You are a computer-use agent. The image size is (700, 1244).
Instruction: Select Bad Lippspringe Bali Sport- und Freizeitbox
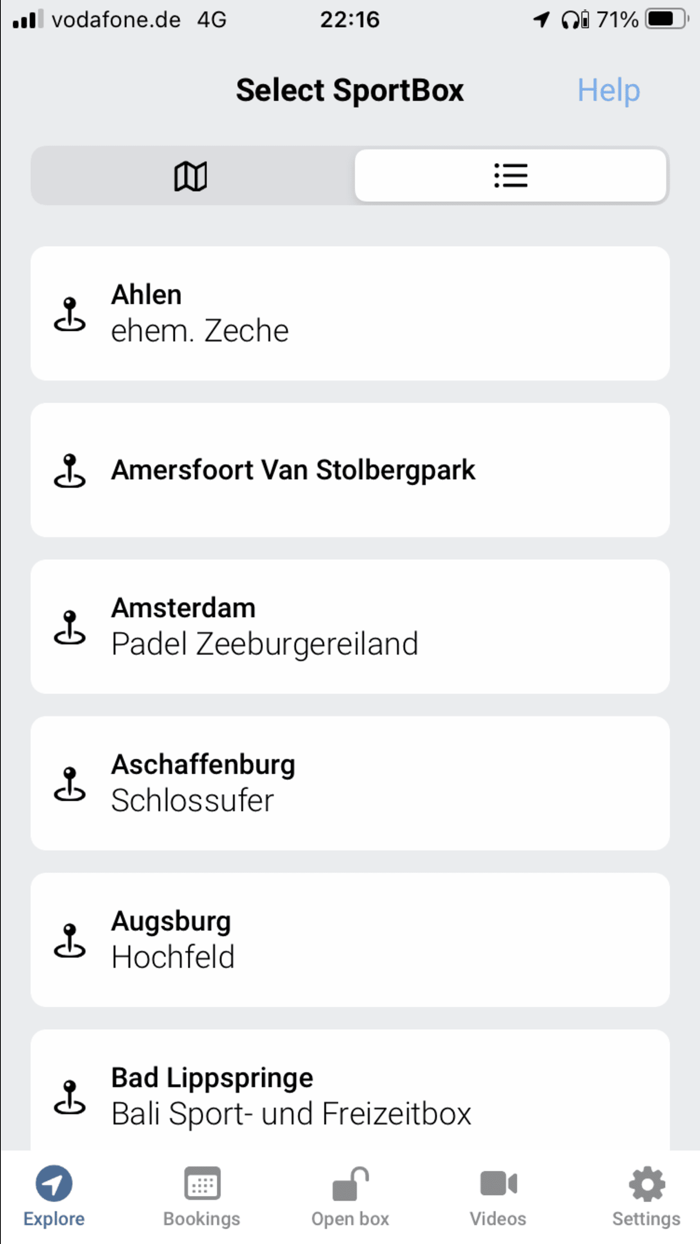350,1095
